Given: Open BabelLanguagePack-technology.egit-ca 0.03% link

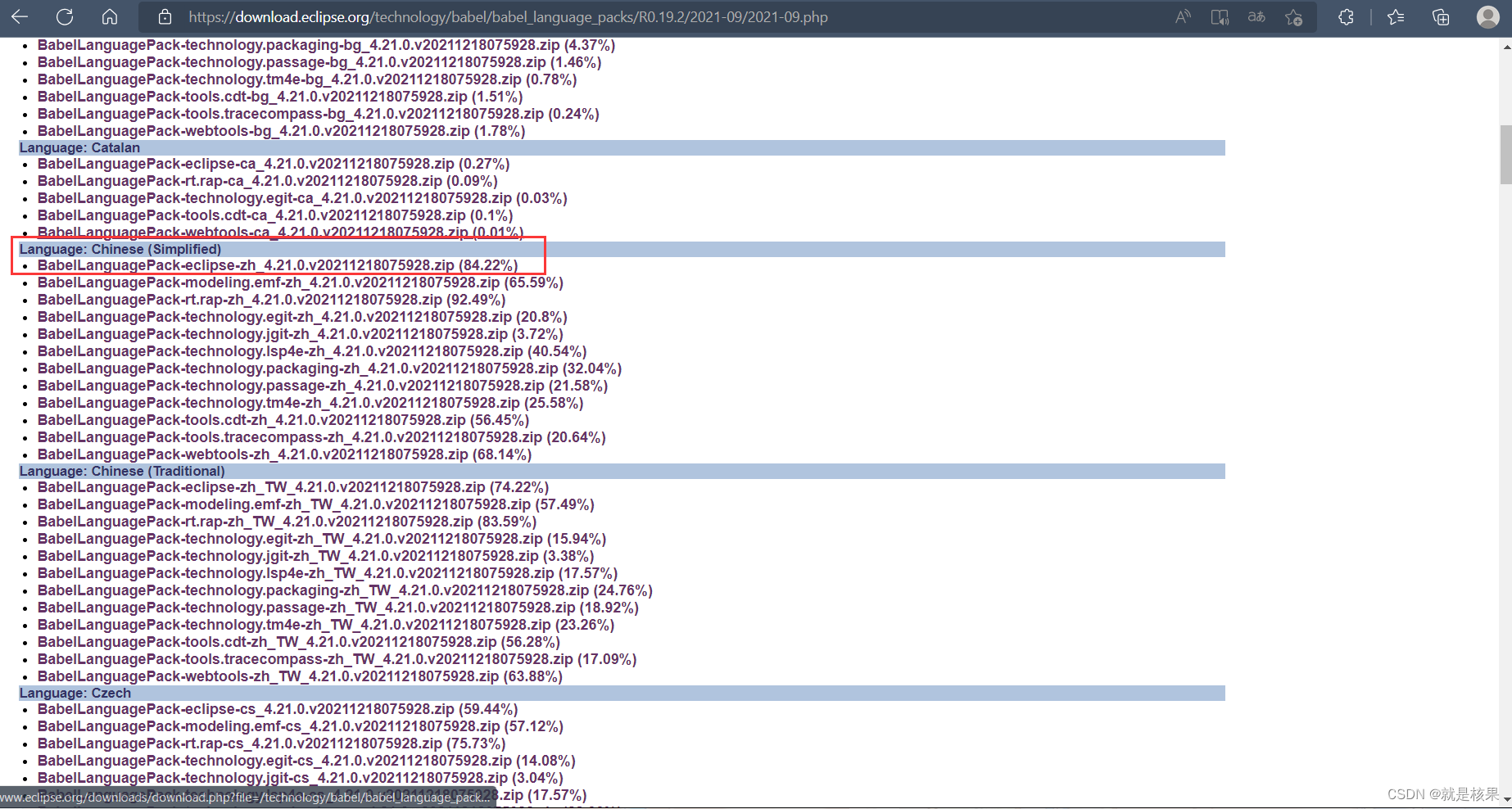Looking at the screenshot, I should pyautogui.click(x=302, y=198).
